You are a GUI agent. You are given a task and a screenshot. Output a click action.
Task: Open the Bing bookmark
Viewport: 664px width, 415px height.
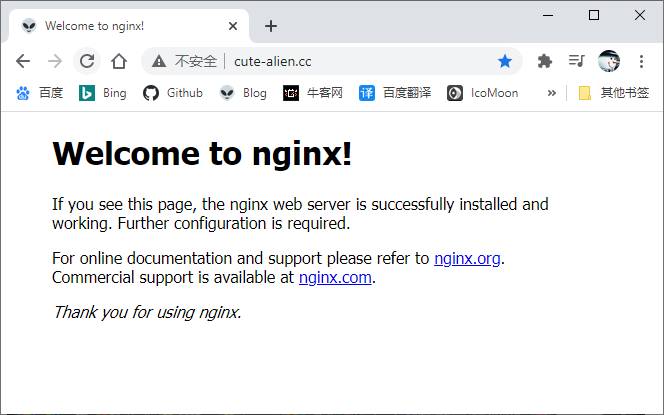click(103, 93)
